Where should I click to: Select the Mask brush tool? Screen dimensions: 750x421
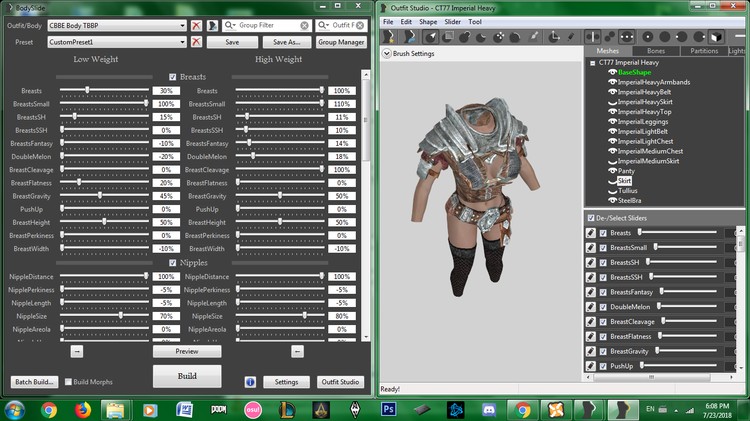coord(448,37)
